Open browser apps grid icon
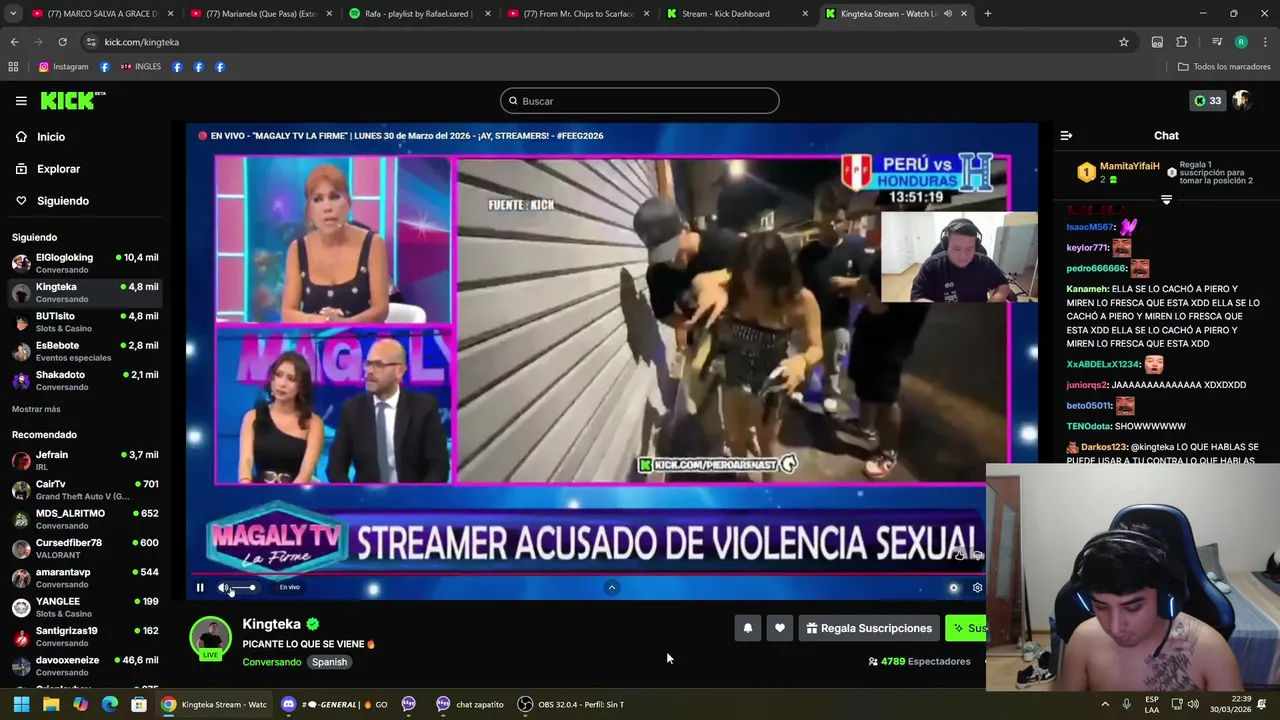Screen dimensions: 1280x720 13,67
